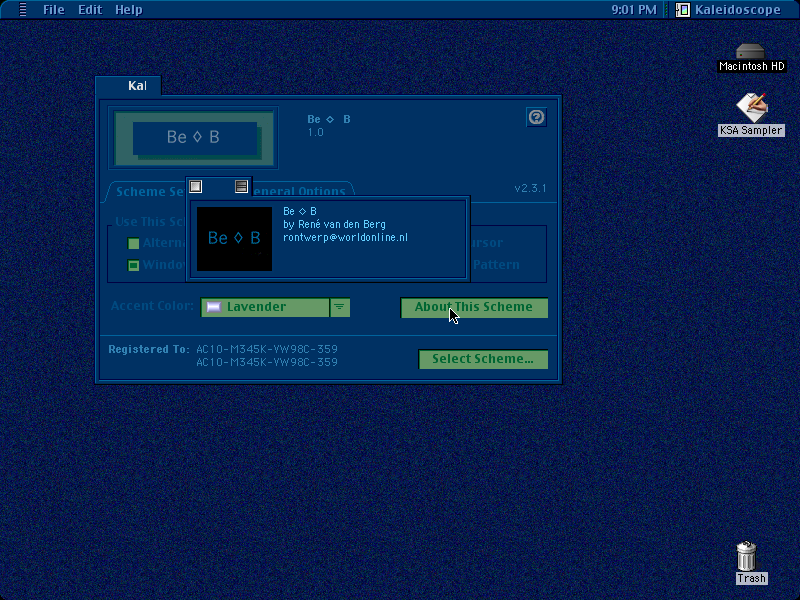Screen dimensions: 800x600
Task: Open the Kaleidoscope application menu
Action: click(x=729, y=10)
